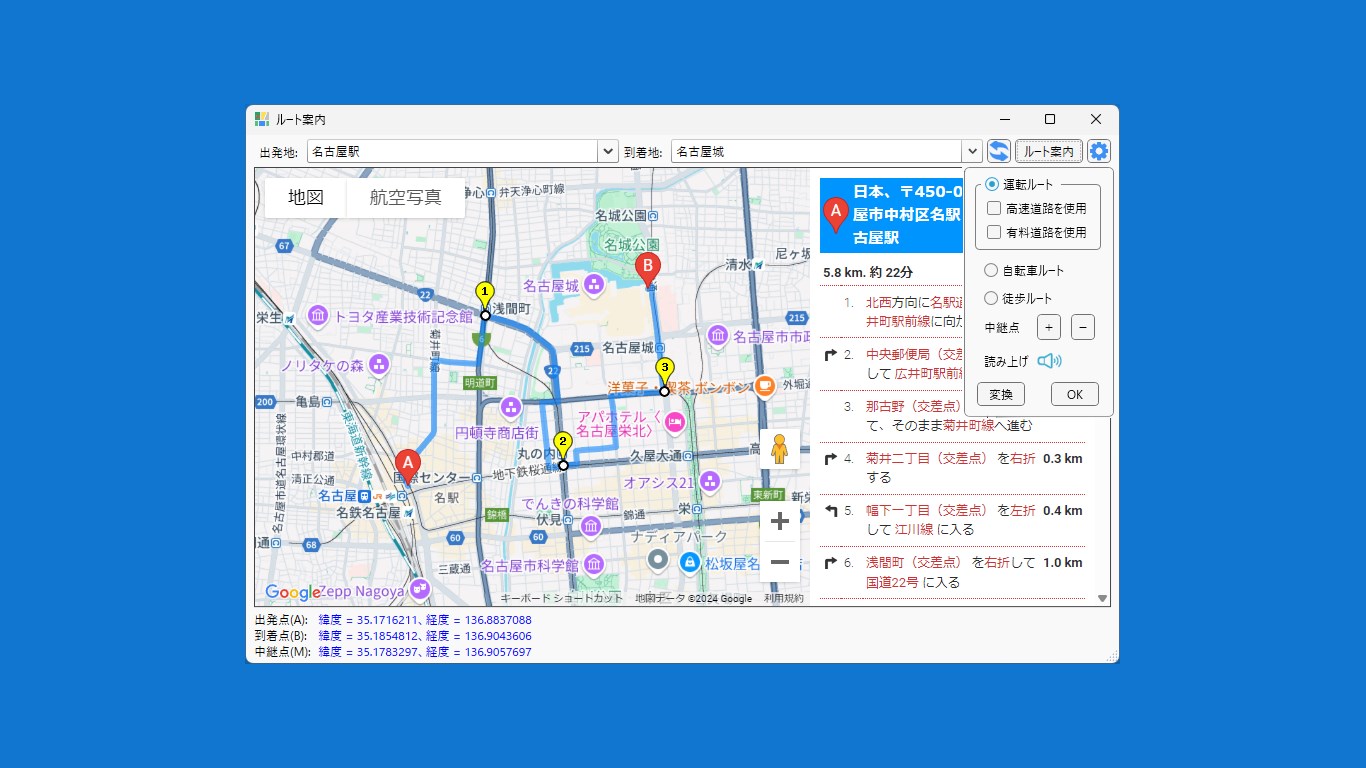Click the Google logo on map

click(x=292, y=592)
